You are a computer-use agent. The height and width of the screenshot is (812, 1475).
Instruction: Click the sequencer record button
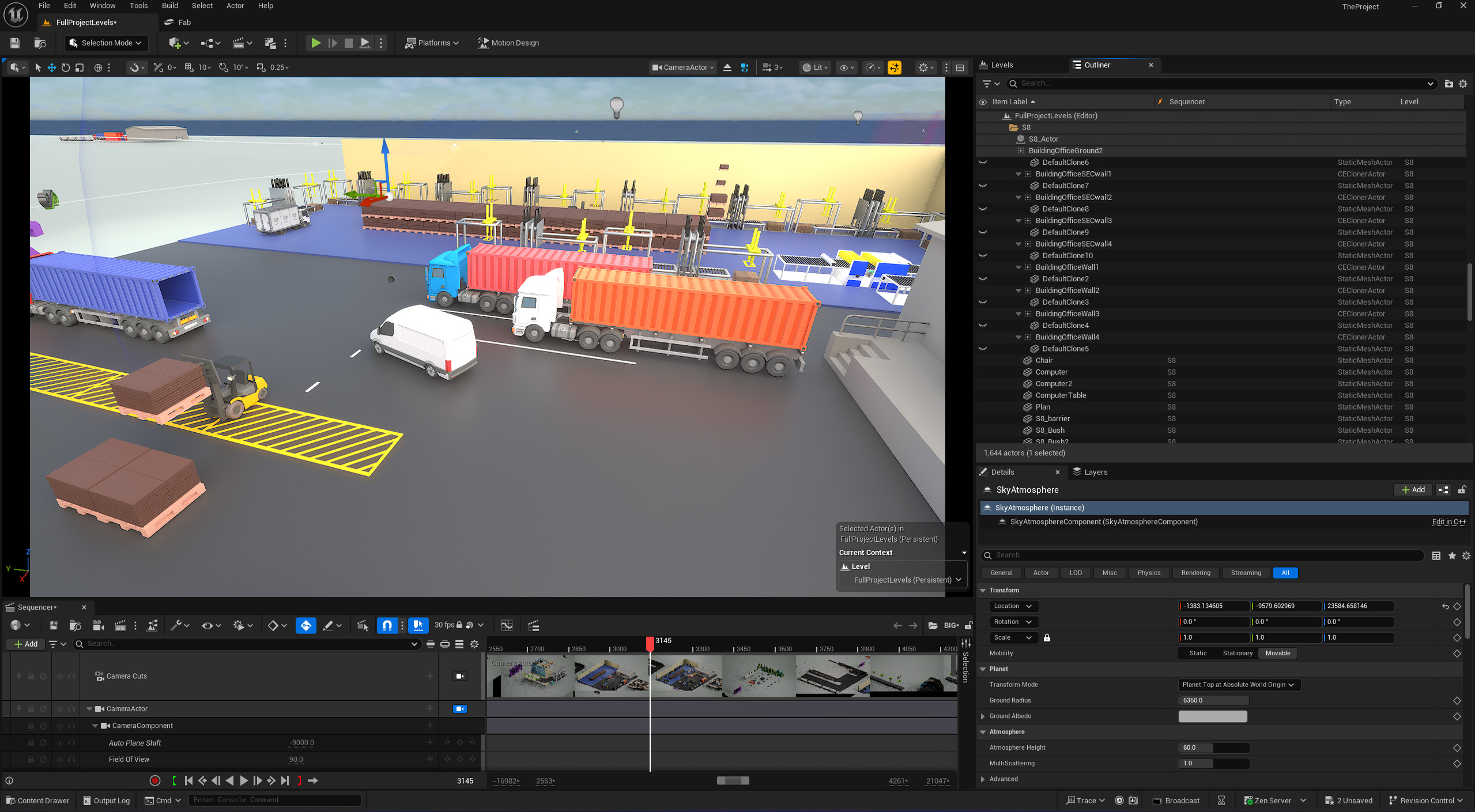154,781
